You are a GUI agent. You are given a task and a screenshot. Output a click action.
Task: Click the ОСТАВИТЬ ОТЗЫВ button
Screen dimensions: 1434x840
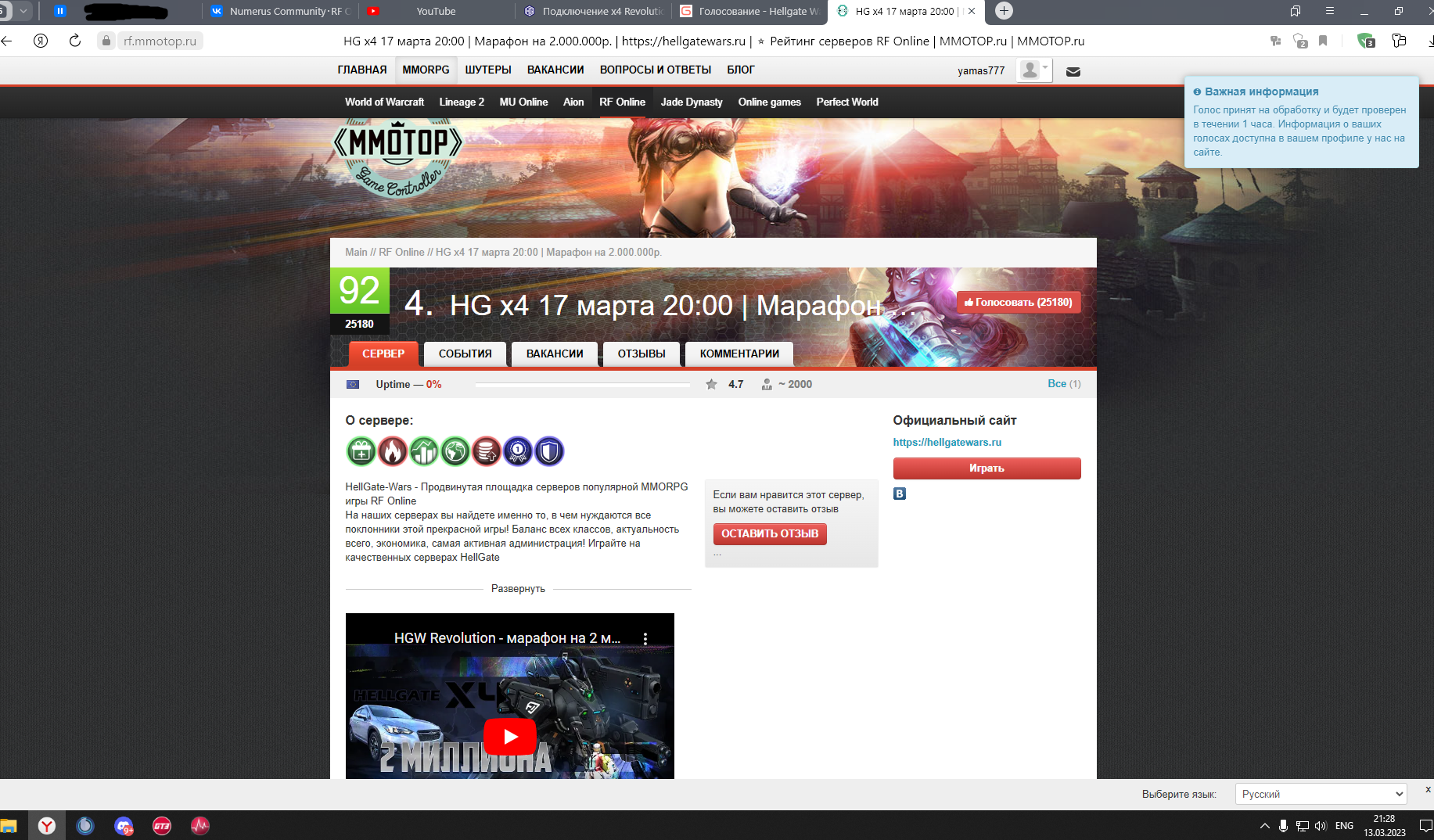(770, 533)
